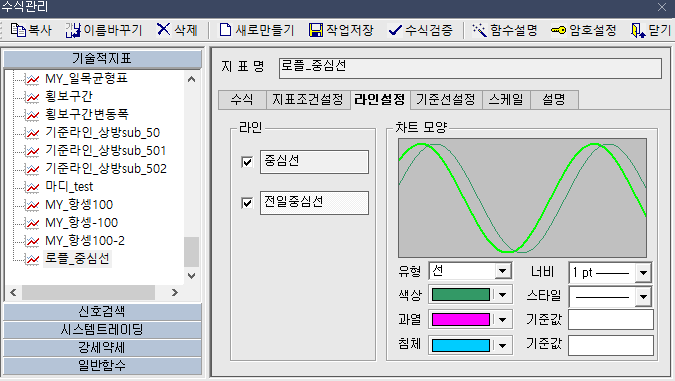Screen dimensions: 675x381
Task: Click the 닫기 door icon
Action: tap(638, 30)
